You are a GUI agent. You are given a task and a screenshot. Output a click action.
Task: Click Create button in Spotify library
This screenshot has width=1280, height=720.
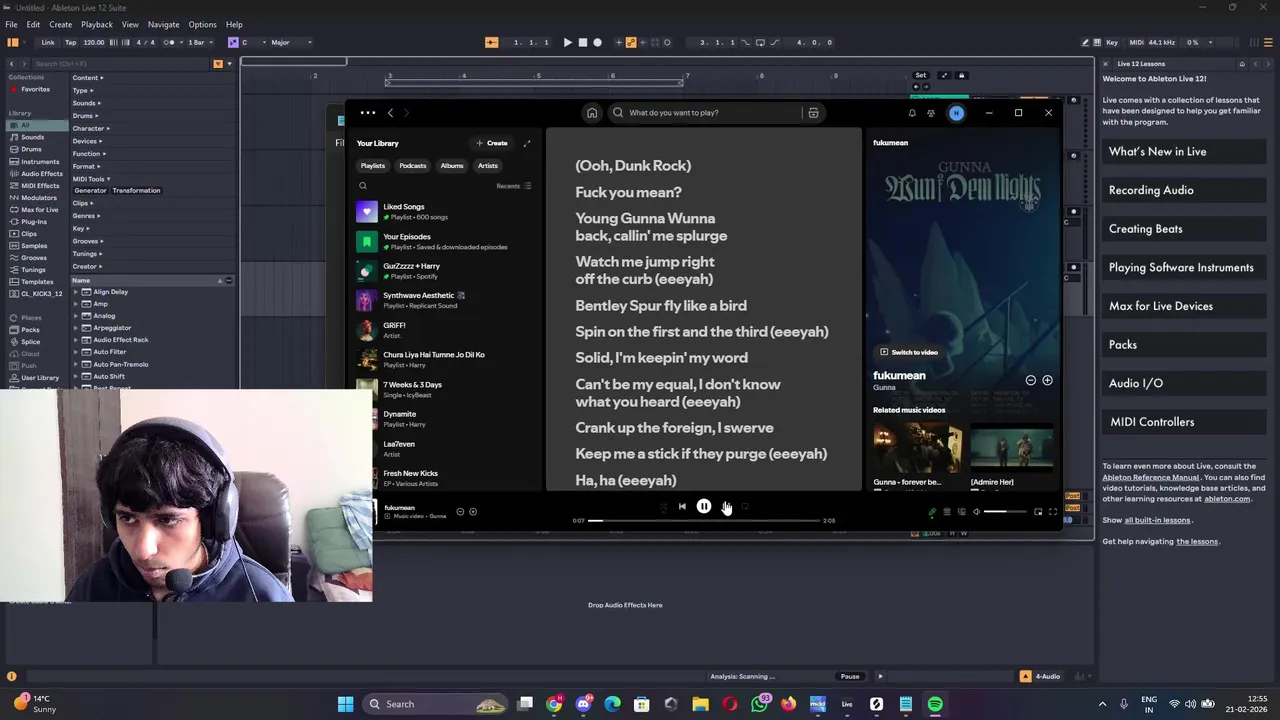(x=492, y=143)
